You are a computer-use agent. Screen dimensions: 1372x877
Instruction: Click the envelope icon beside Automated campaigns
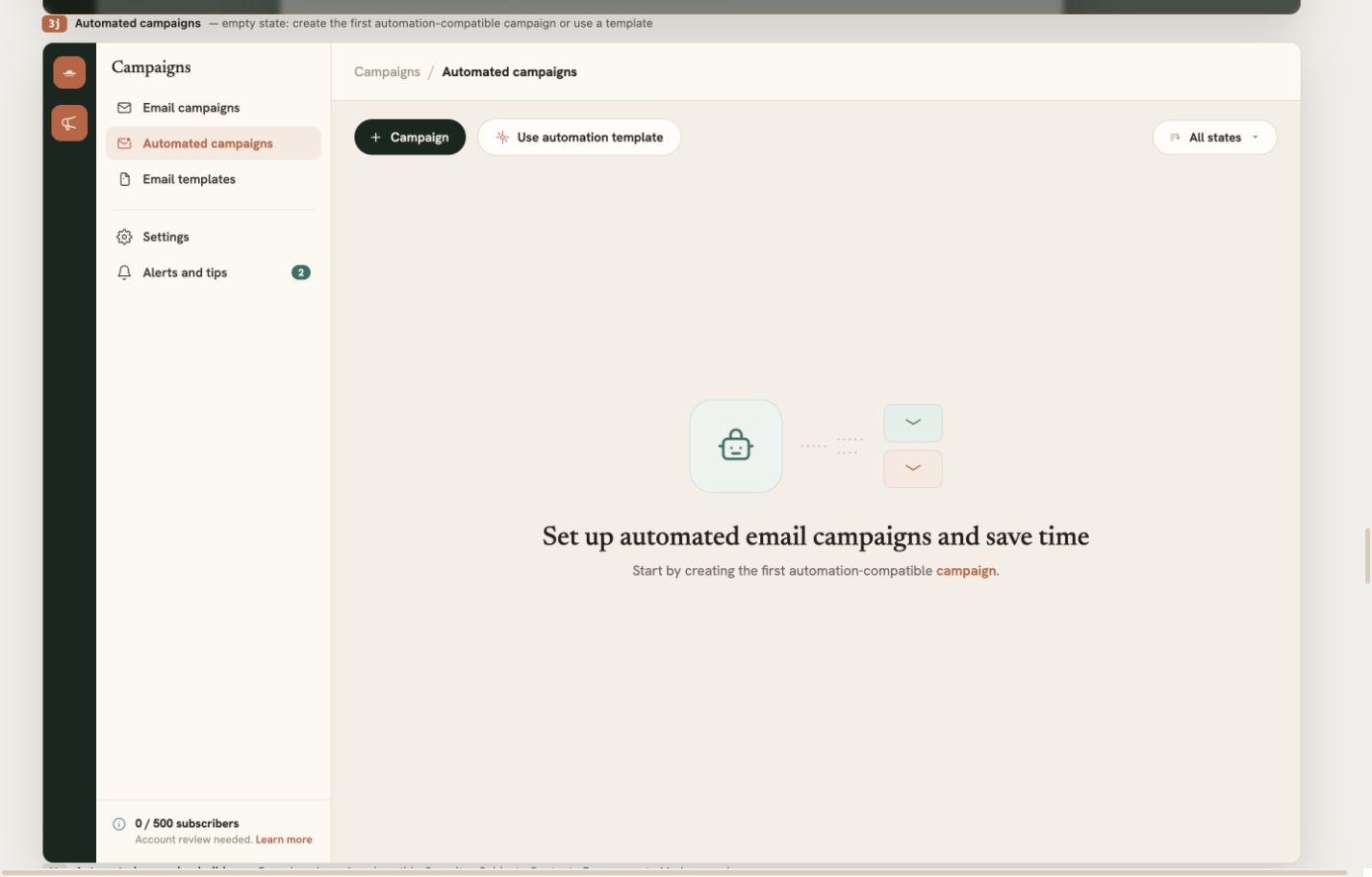tap(124, 143)
